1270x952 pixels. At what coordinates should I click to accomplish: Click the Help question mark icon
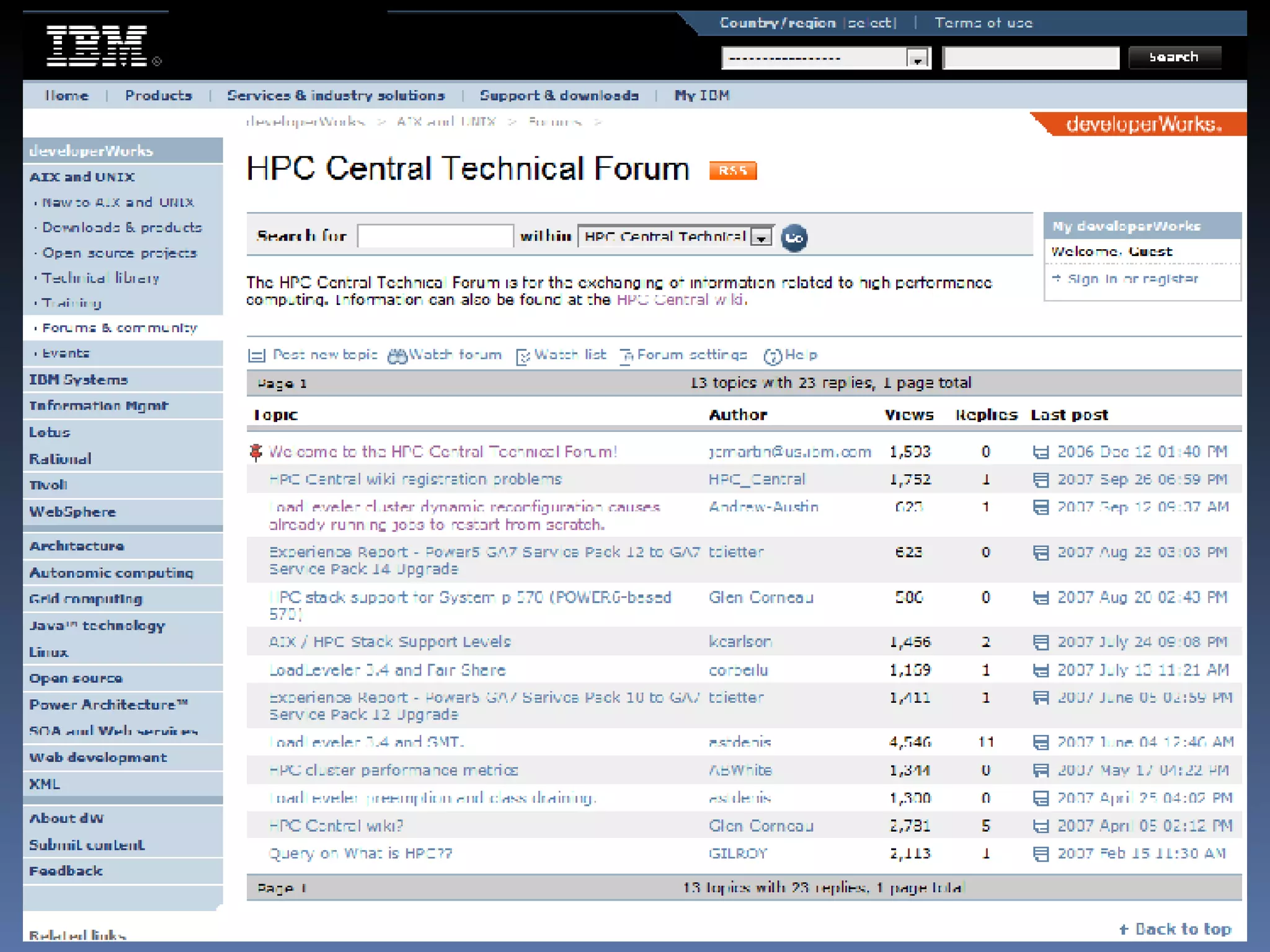pyautogui.click(x=772, y=356)
